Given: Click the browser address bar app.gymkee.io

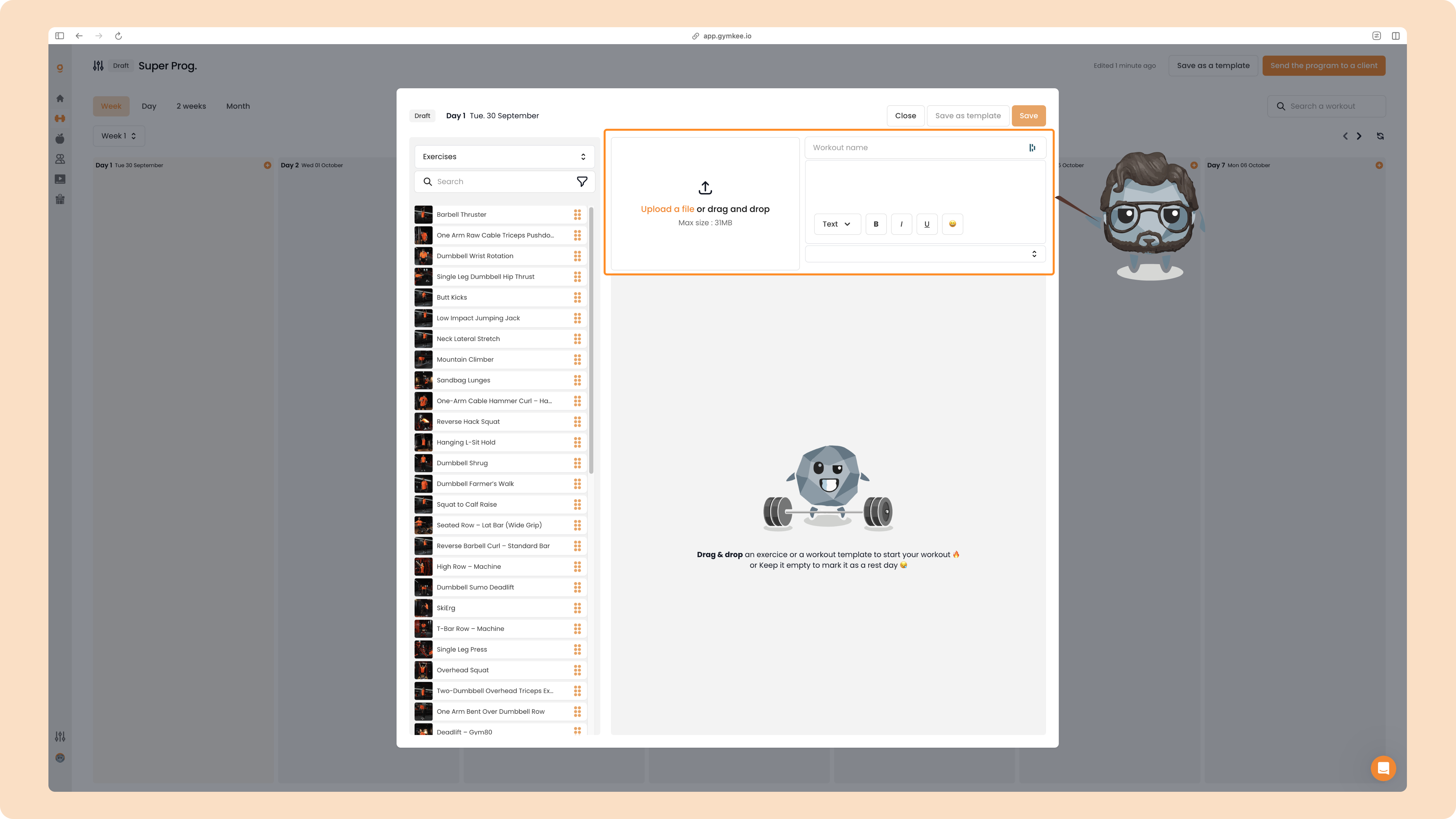Looking at the screenshot, I should [722, 36].
